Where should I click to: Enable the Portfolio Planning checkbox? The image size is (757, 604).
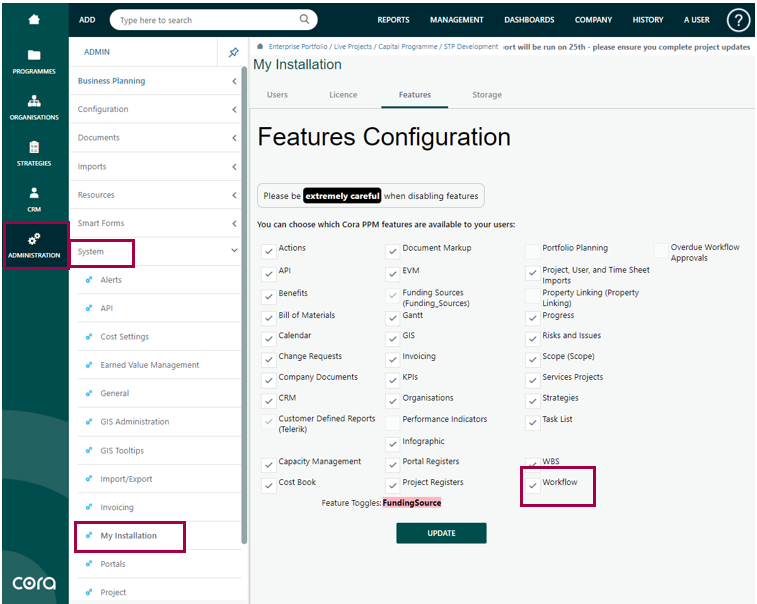[x=533, y=251]
